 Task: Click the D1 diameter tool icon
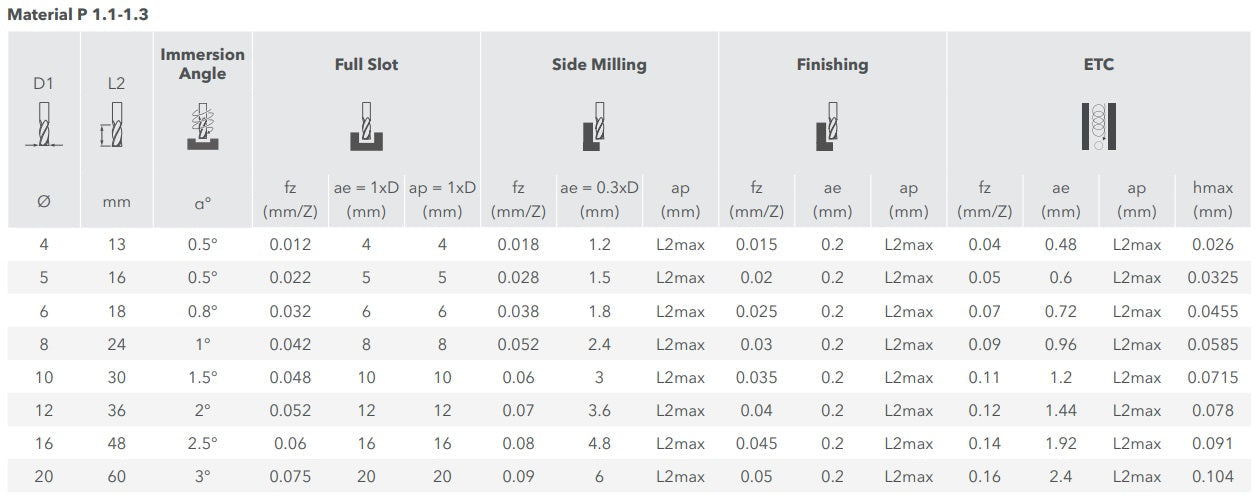click(x=43, y=127)
